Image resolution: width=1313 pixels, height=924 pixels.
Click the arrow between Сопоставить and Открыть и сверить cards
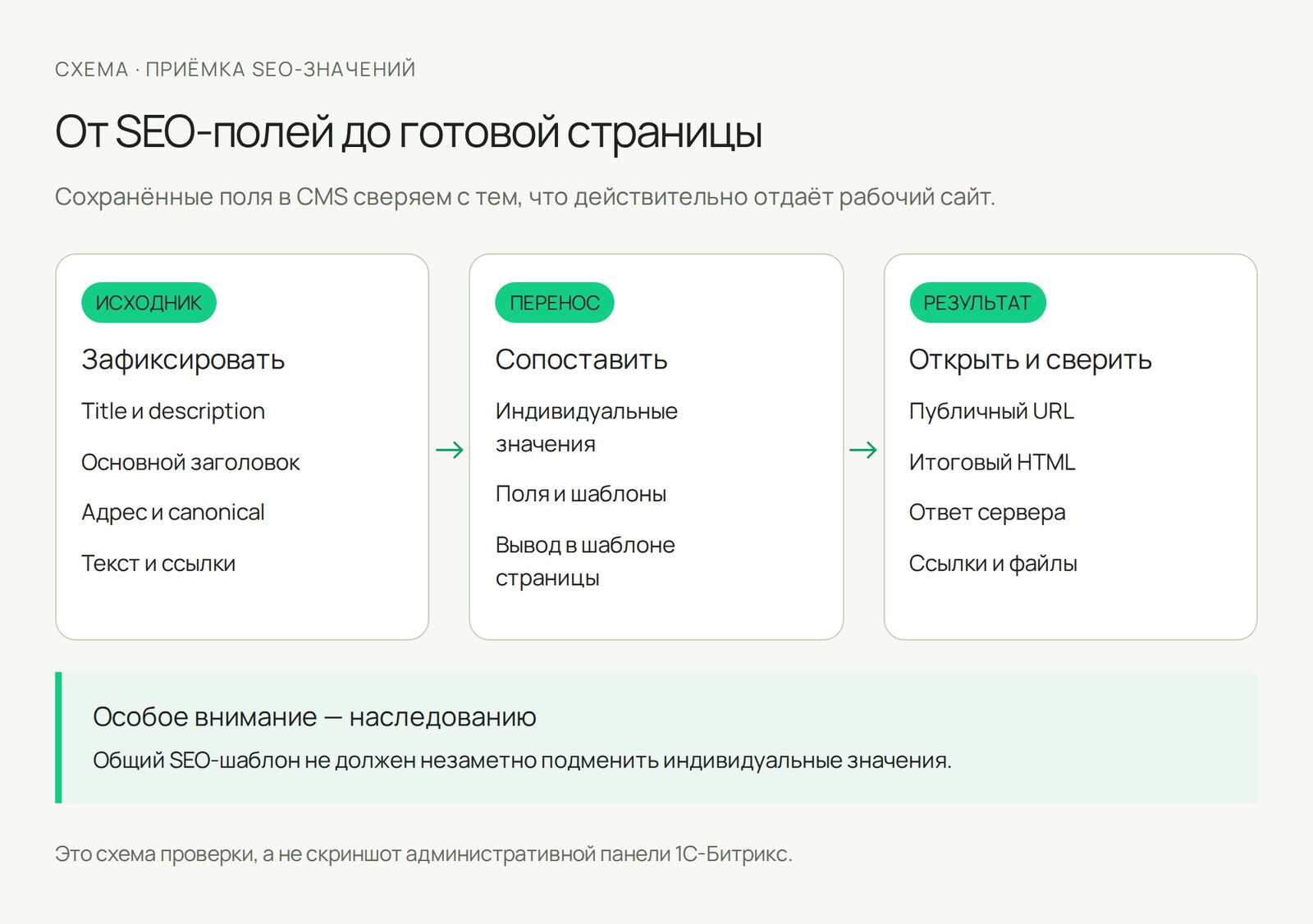(863, 450)
